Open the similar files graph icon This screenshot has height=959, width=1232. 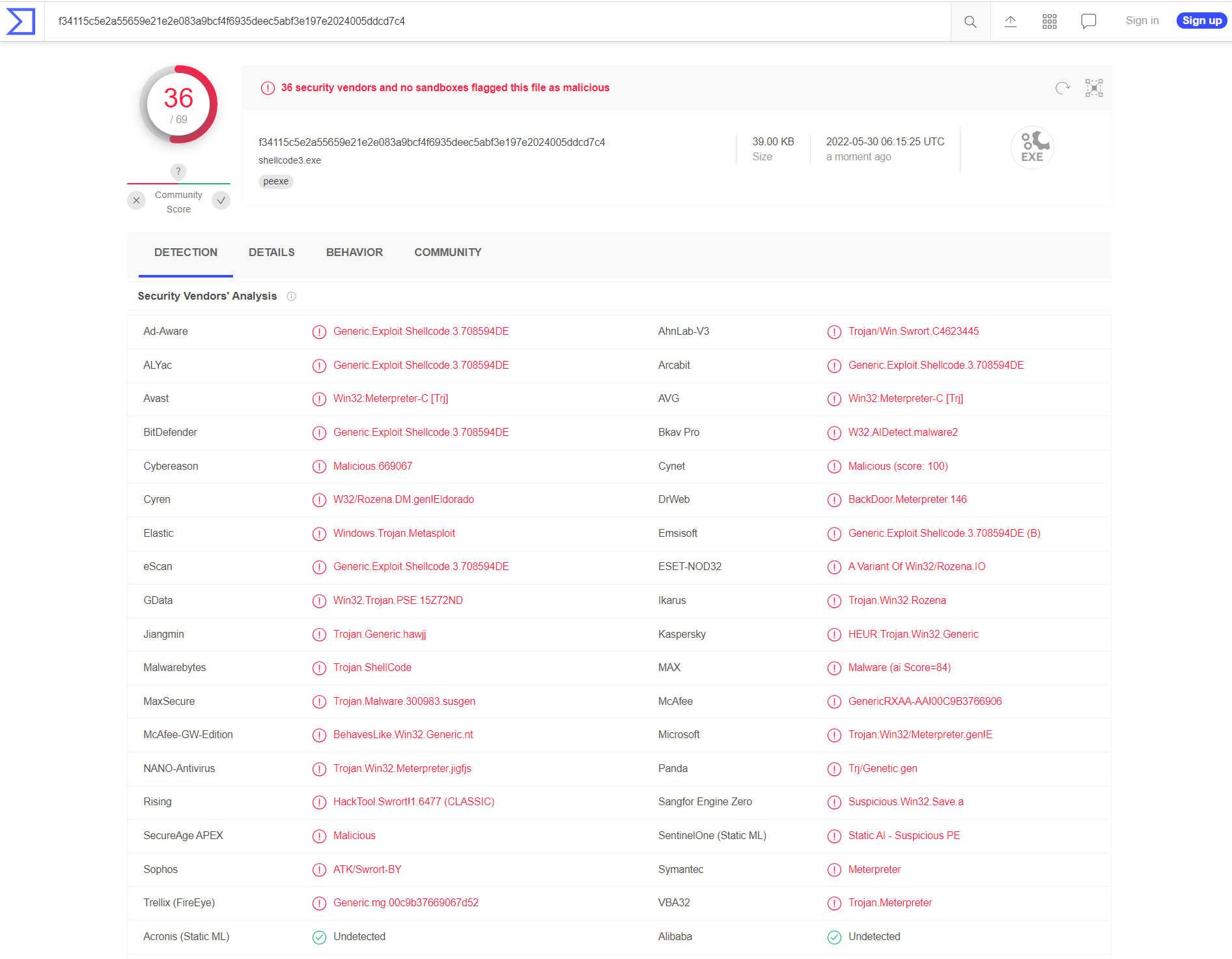[x=1094, y=88]
